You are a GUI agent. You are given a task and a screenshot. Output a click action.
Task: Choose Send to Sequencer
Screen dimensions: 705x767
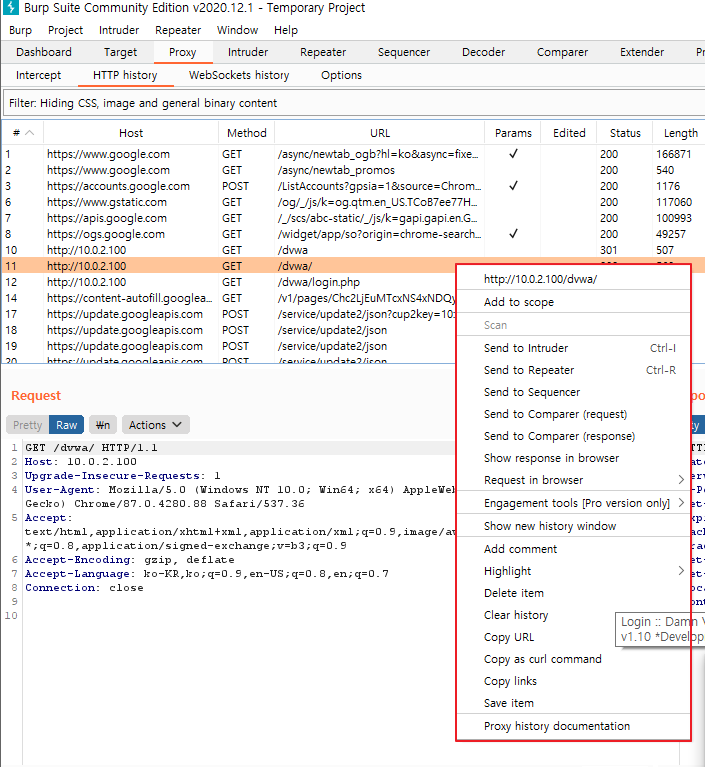tap(573, 392)
